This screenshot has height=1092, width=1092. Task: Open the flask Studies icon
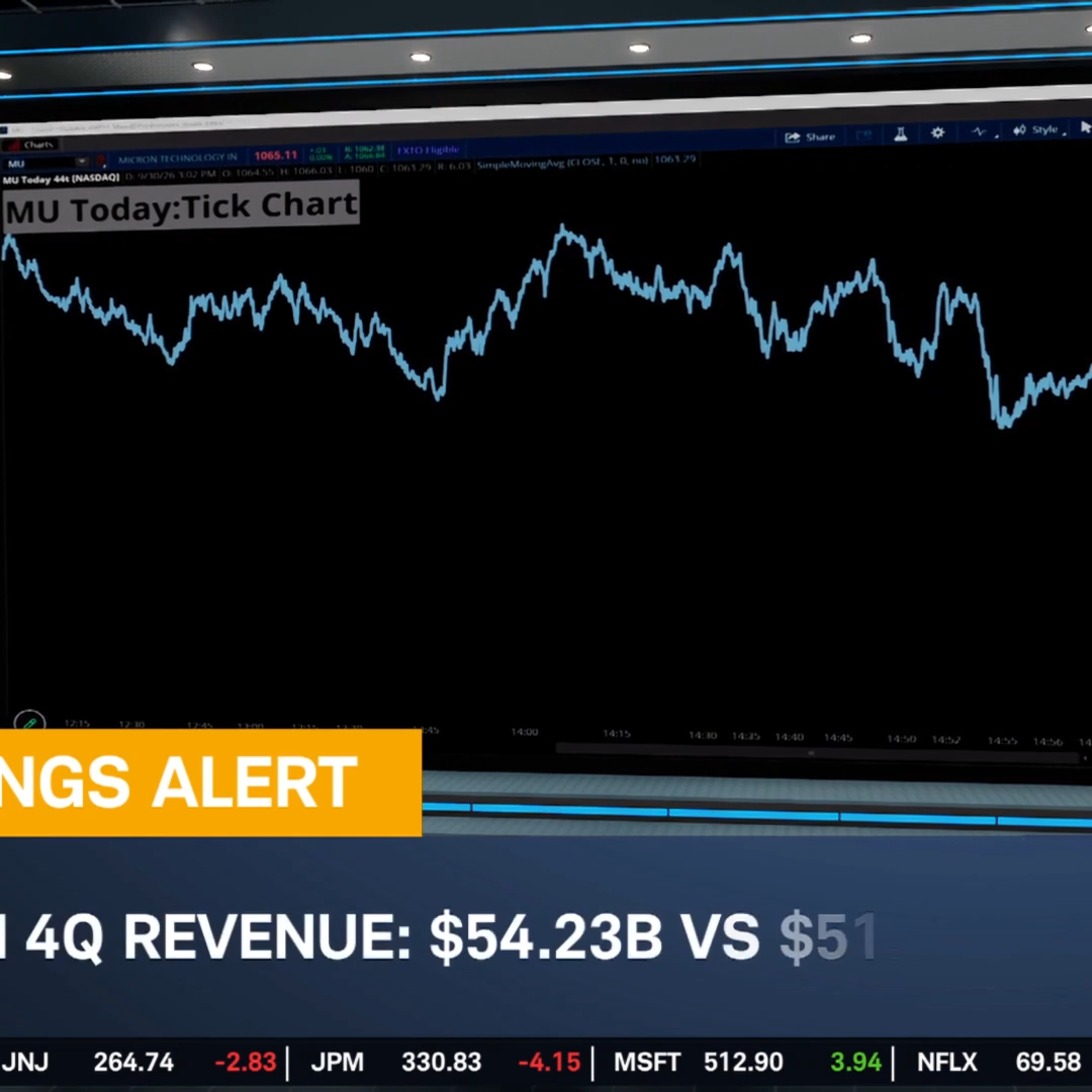[901, 135]
